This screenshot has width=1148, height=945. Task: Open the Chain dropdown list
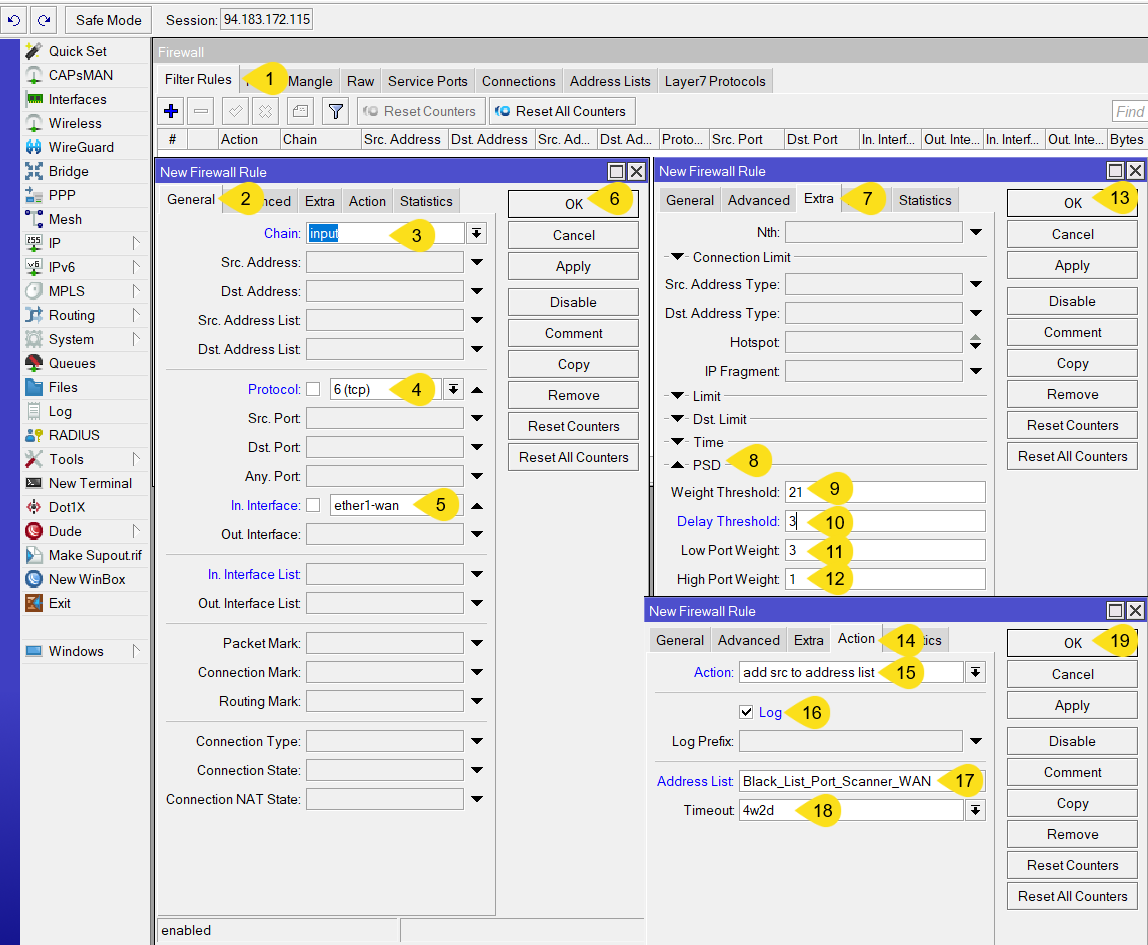pos(477,233)
